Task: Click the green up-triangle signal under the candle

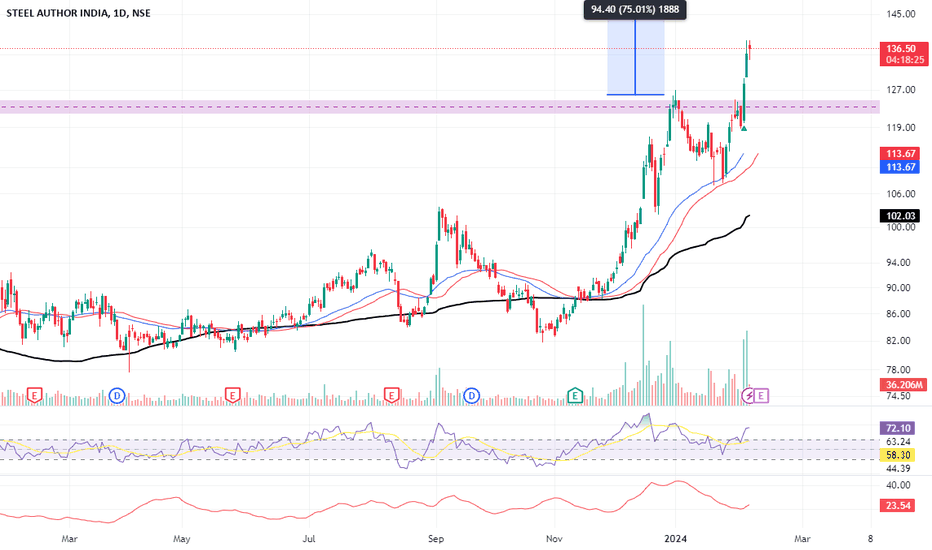Action: coord(744,128)
